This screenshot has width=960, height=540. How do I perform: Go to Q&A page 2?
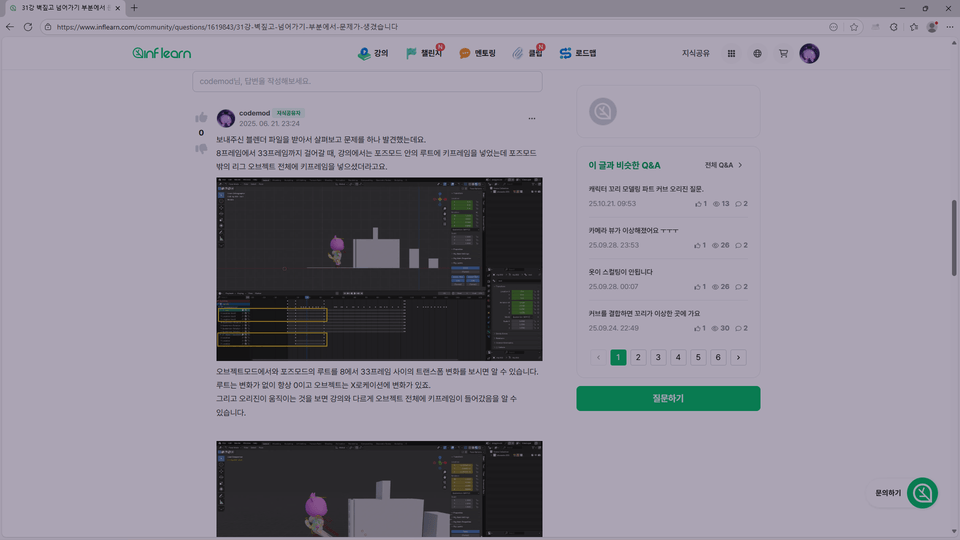pos(638,358)
